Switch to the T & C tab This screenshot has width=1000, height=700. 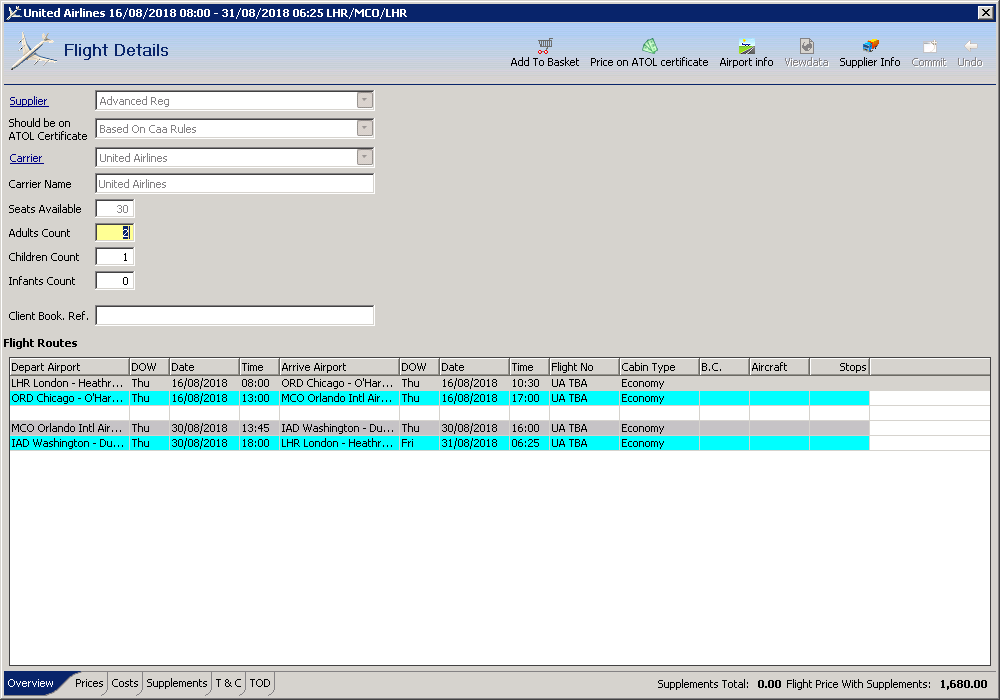(228, 683)
